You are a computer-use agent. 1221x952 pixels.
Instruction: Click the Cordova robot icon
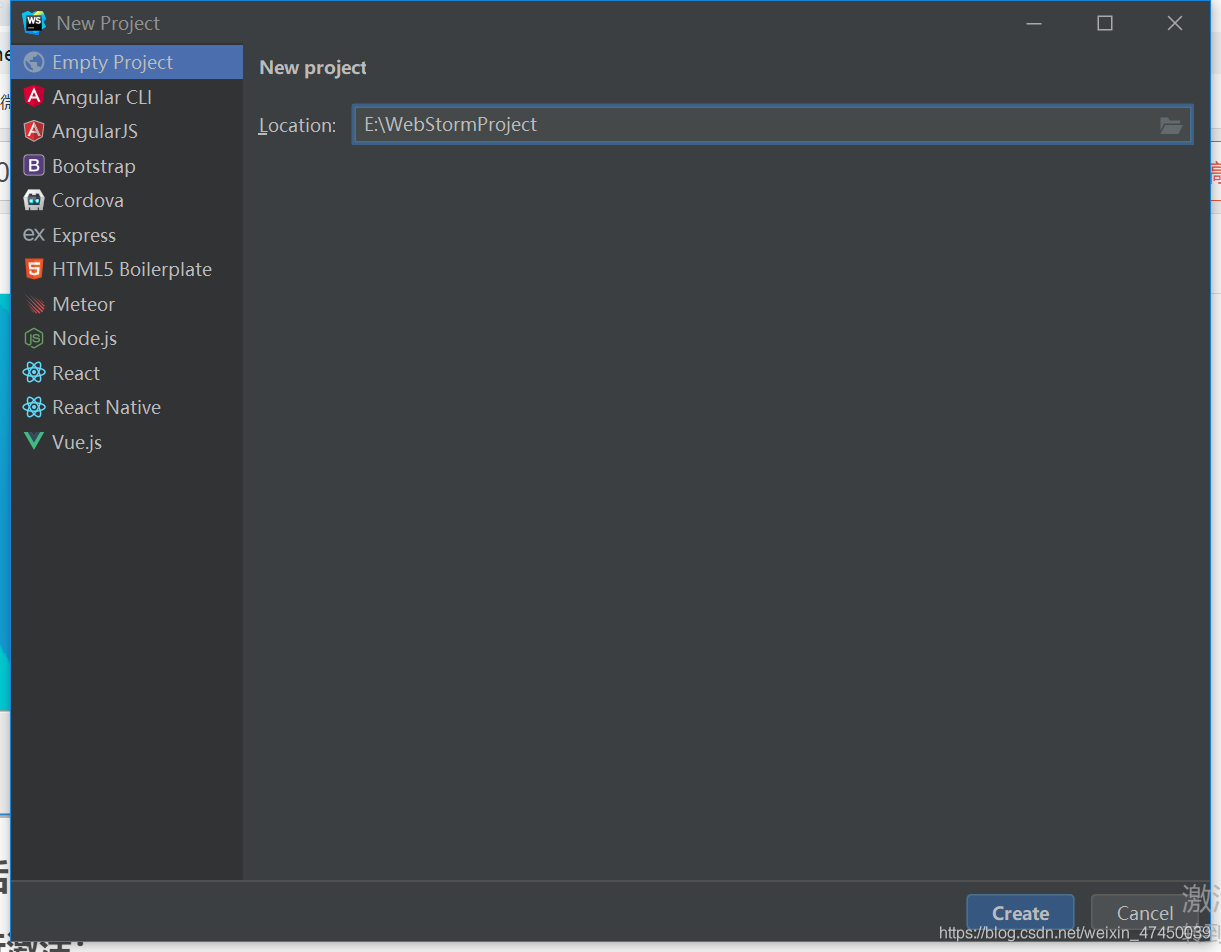click(x=34, y=200)
